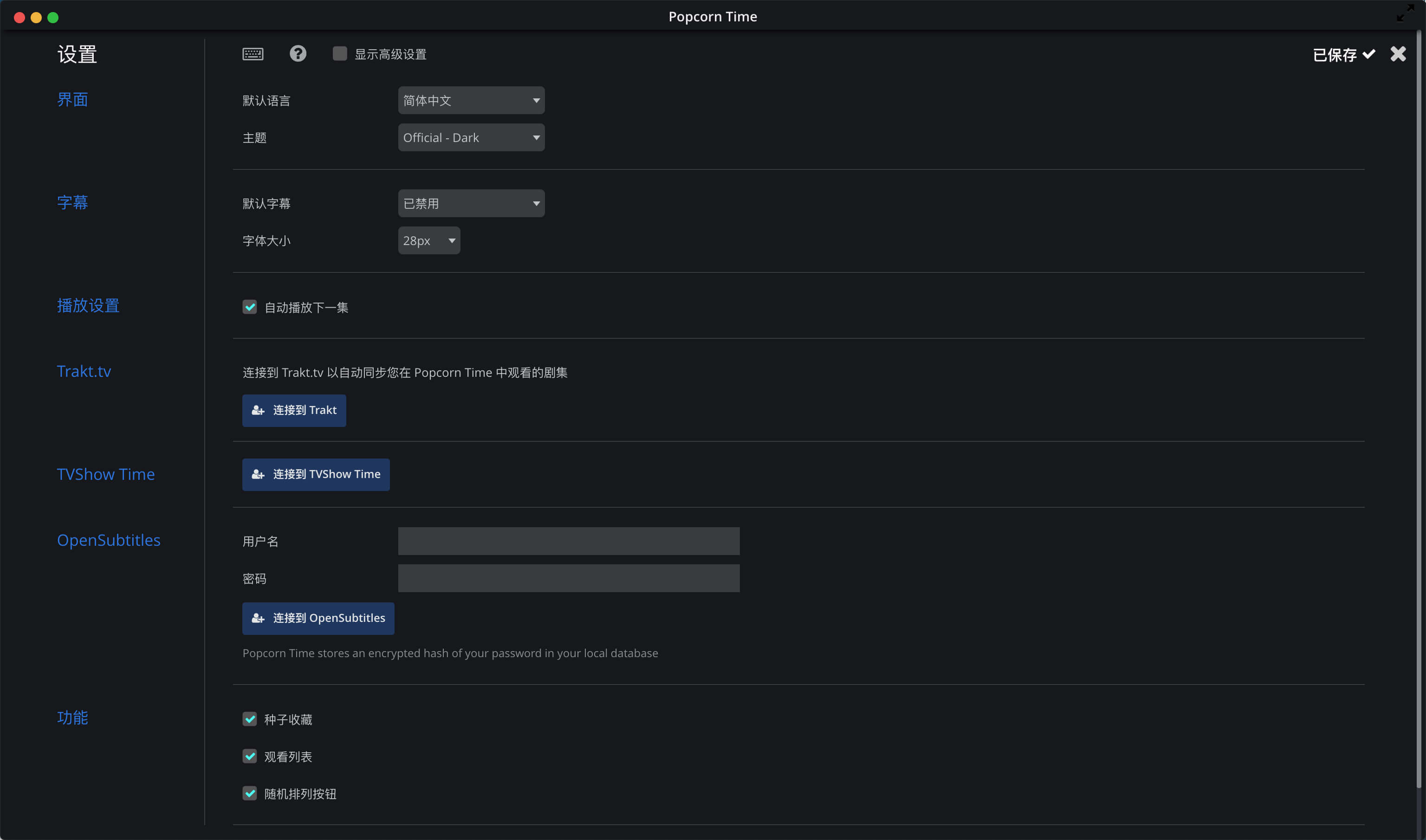Select the 界面 section heading
Viewport: 1426px width, 840px height.
72,100
